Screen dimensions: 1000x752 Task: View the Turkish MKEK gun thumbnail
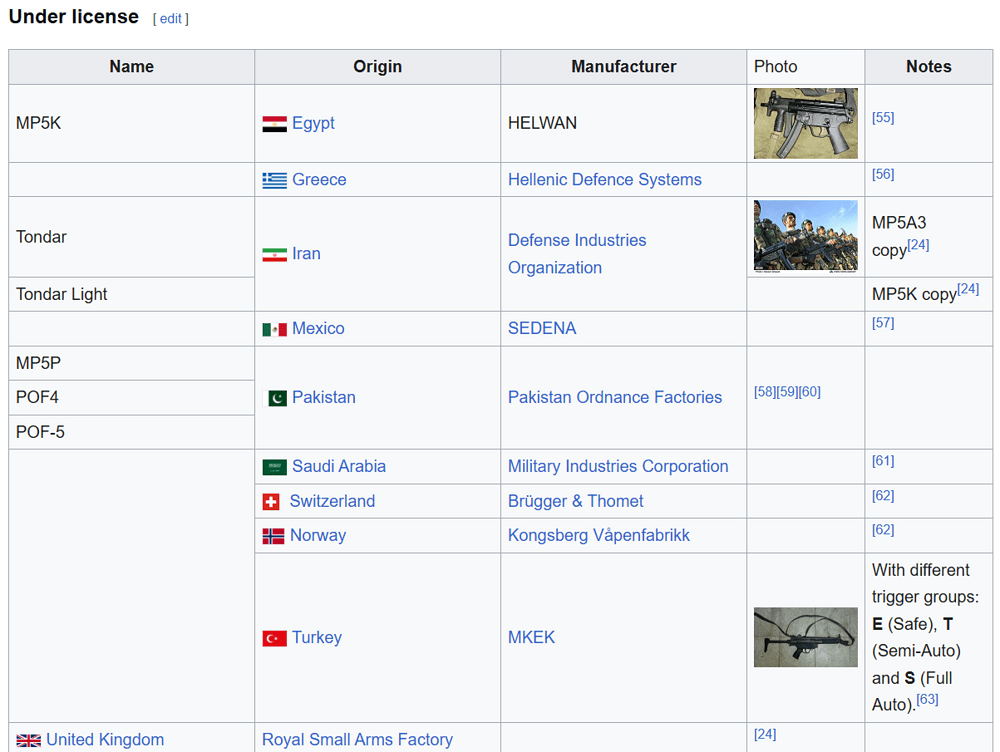coord(805,637)
